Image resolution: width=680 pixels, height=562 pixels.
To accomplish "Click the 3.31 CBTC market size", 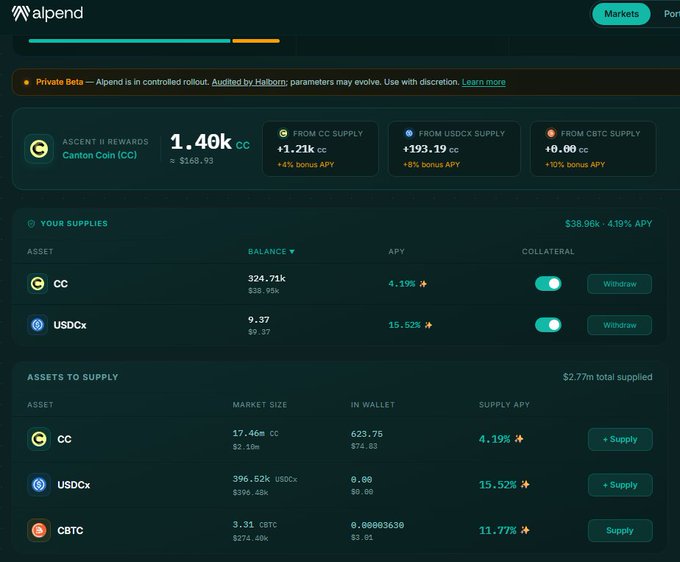I will pyautogui.click(x=255, y=525).
